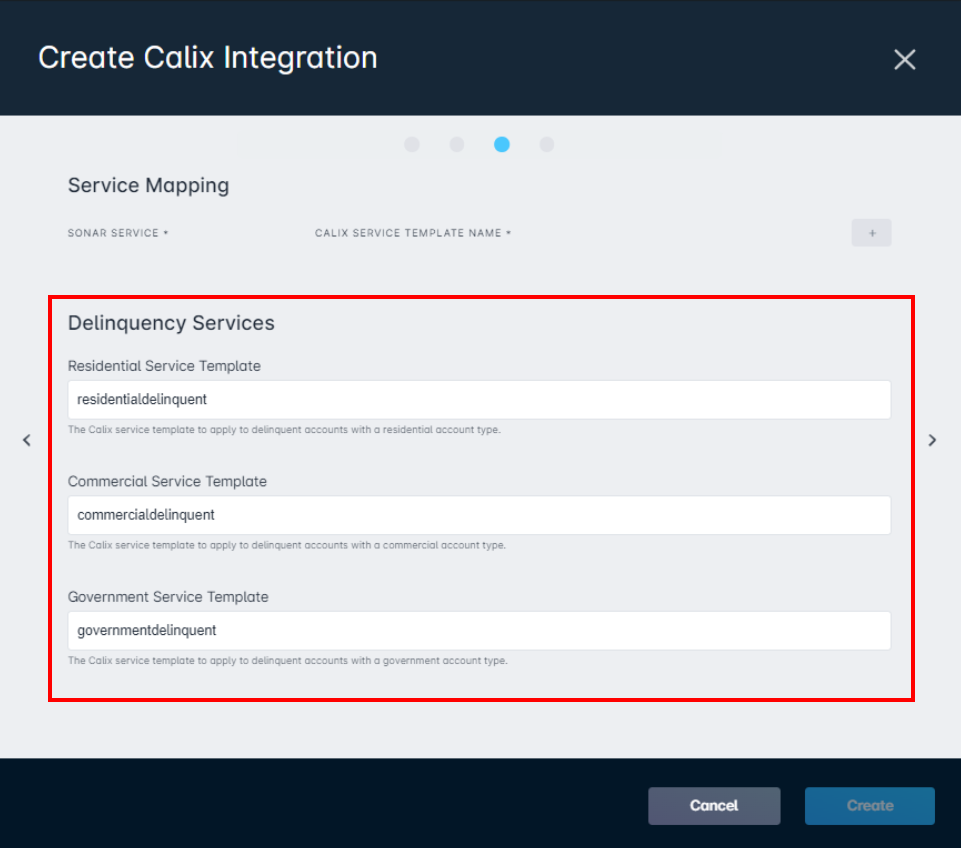Click the Commercial Service Template field
Screen dimensions: 961x848
click(x=479, y=515)
